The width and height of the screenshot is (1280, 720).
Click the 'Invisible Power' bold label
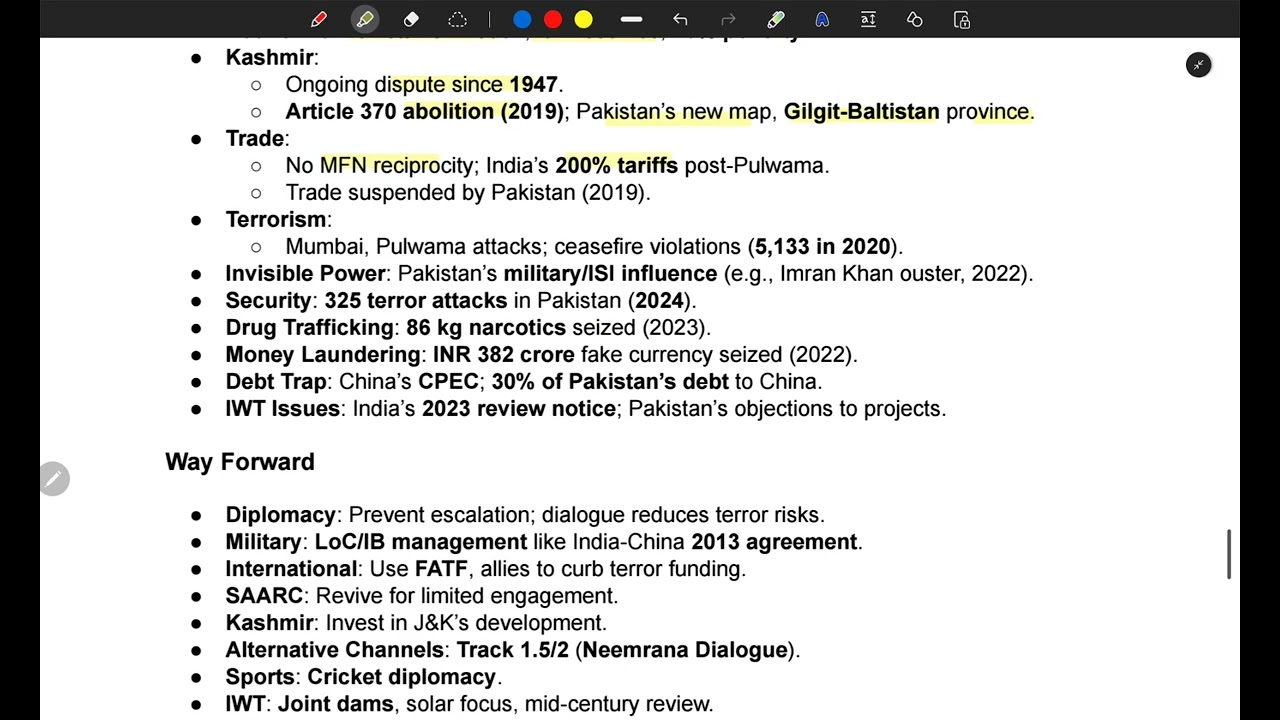point(305,274)
